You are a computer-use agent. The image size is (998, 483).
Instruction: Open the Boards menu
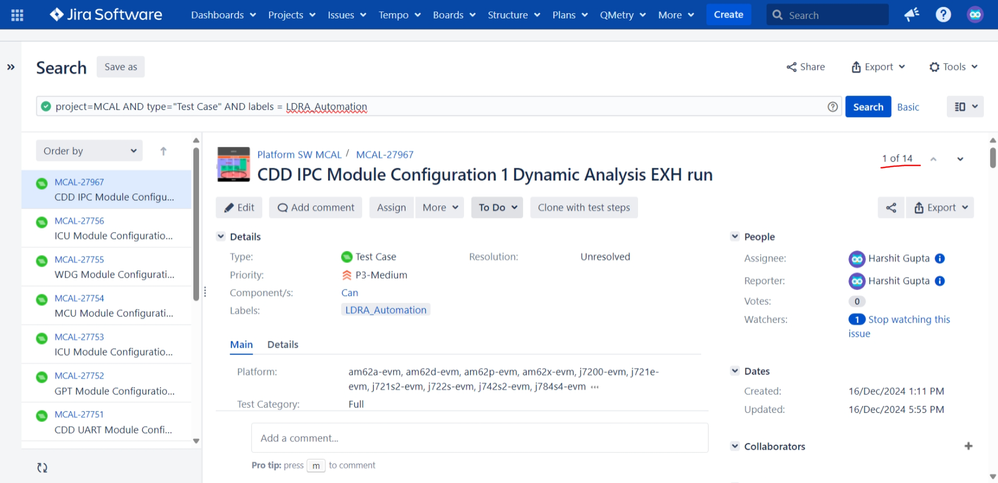(x=454, y=15)
